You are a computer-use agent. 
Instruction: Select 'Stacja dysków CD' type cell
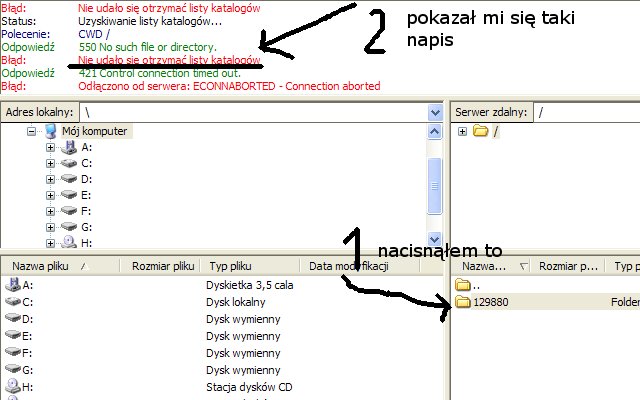[249, 387]
